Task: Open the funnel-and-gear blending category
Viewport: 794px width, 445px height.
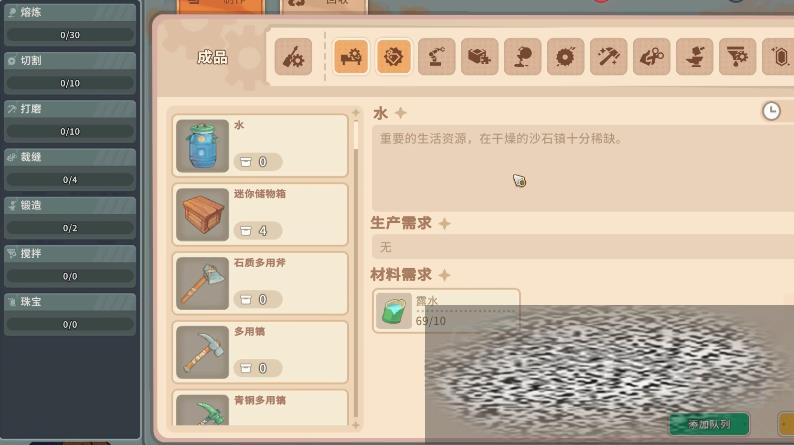Action: [x=738, y=57]
